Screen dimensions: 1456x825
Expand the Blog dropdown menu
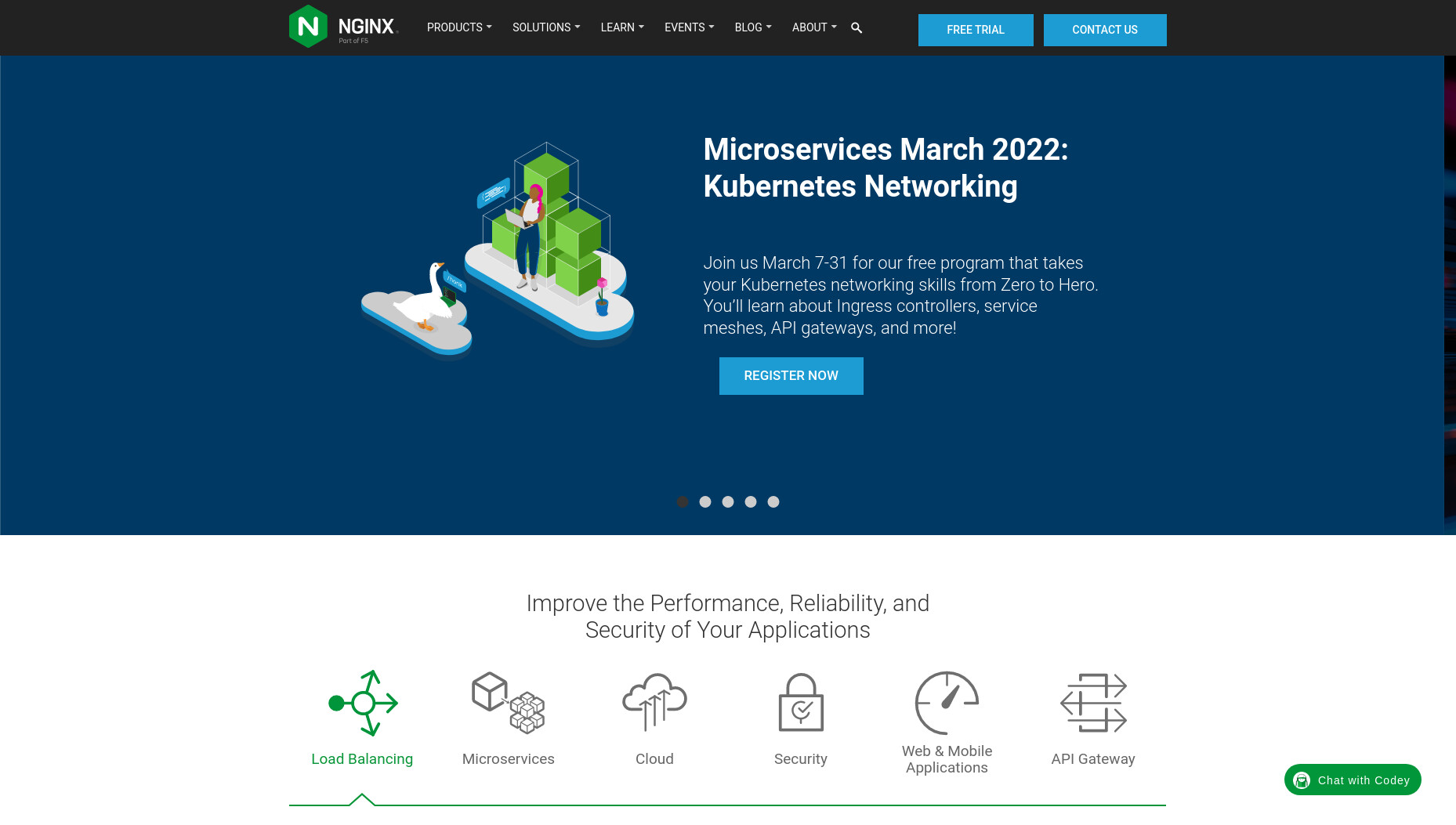(753, 27)
